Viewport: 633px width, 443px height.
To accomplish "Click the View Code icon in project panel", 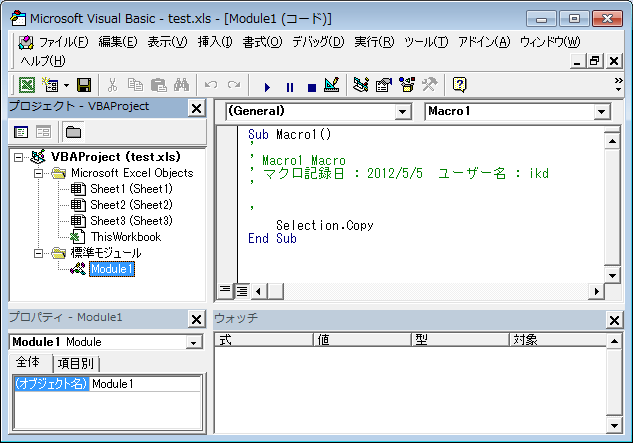I will tap(21, 132).
